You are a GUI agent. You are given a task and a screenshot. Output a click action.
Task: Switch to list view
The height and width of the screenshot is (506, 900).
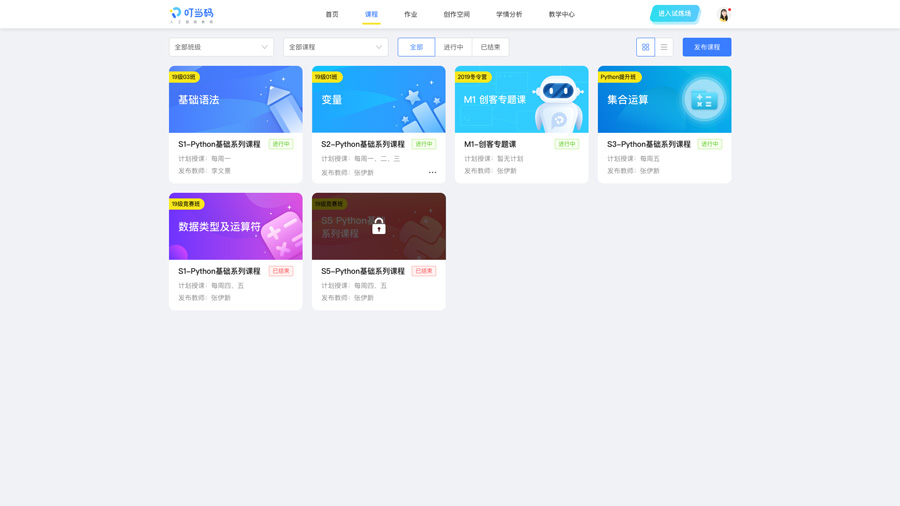pos(664,47)
